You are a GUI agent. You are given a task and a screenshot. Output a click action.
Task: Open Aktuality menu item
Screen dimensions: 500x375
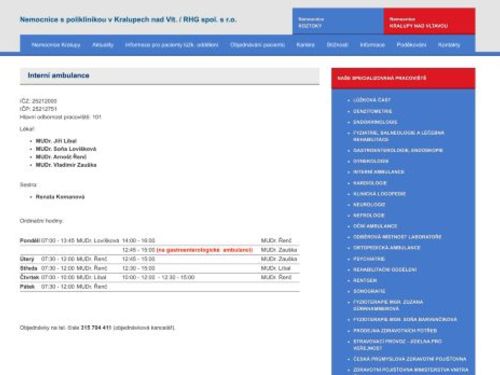click(103, 45)
